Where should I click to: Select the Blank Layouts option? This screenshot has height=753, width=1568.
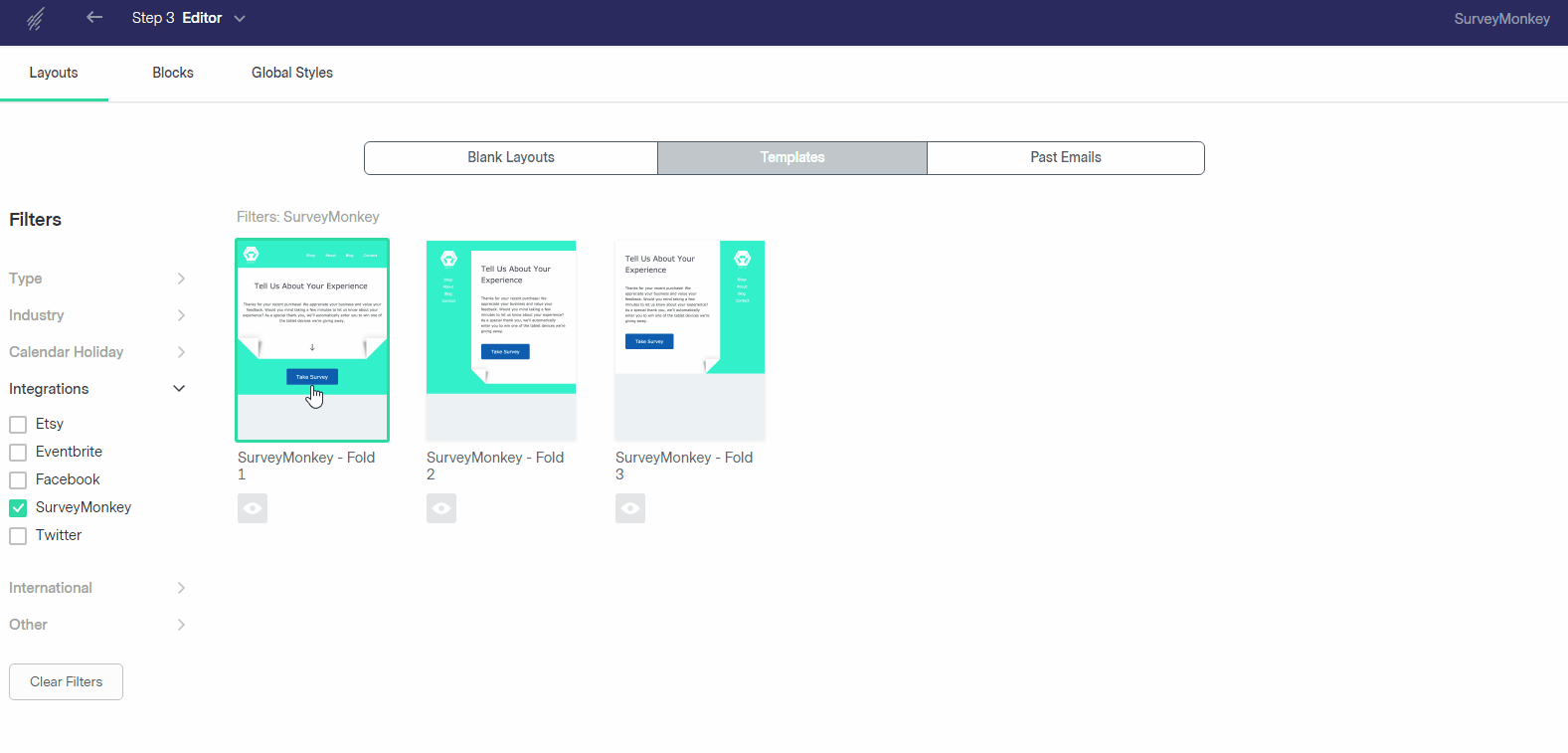(511, 157)
